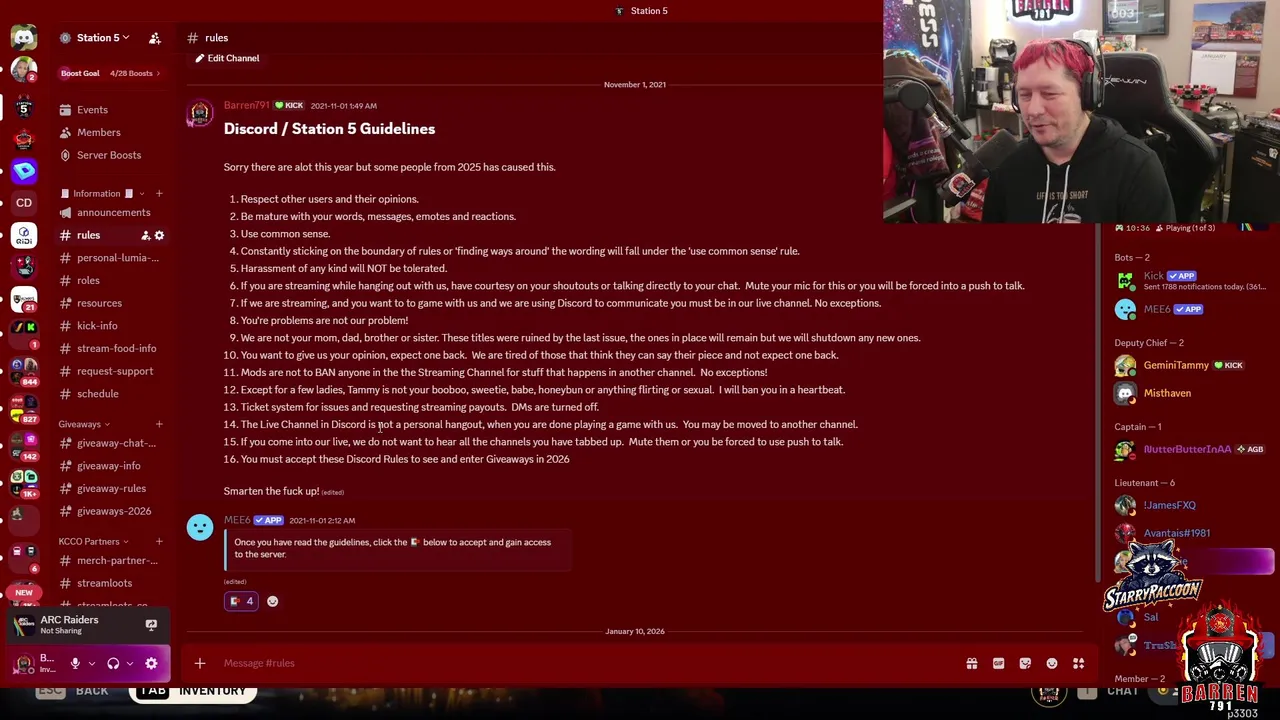The height and width of the screenshot is (720, 1280).
Task: Click Barren791 avatar on guidelines post
Action: (x=200, y=113)
